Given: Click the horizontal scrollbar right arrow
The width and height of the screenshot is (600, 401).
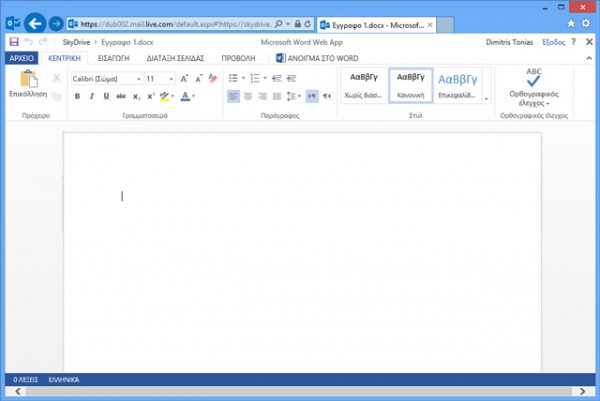Looking at the screenshot, I should click(x=582, y=391).
